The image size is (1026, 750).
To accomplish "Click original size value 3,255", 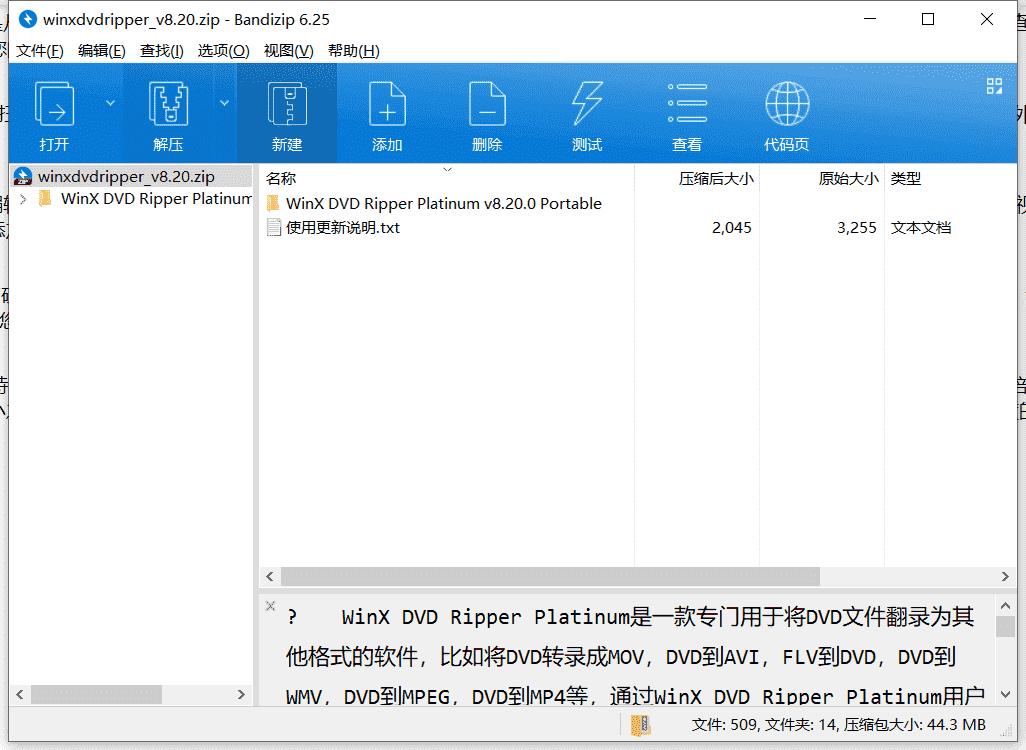I will point(857,228).
